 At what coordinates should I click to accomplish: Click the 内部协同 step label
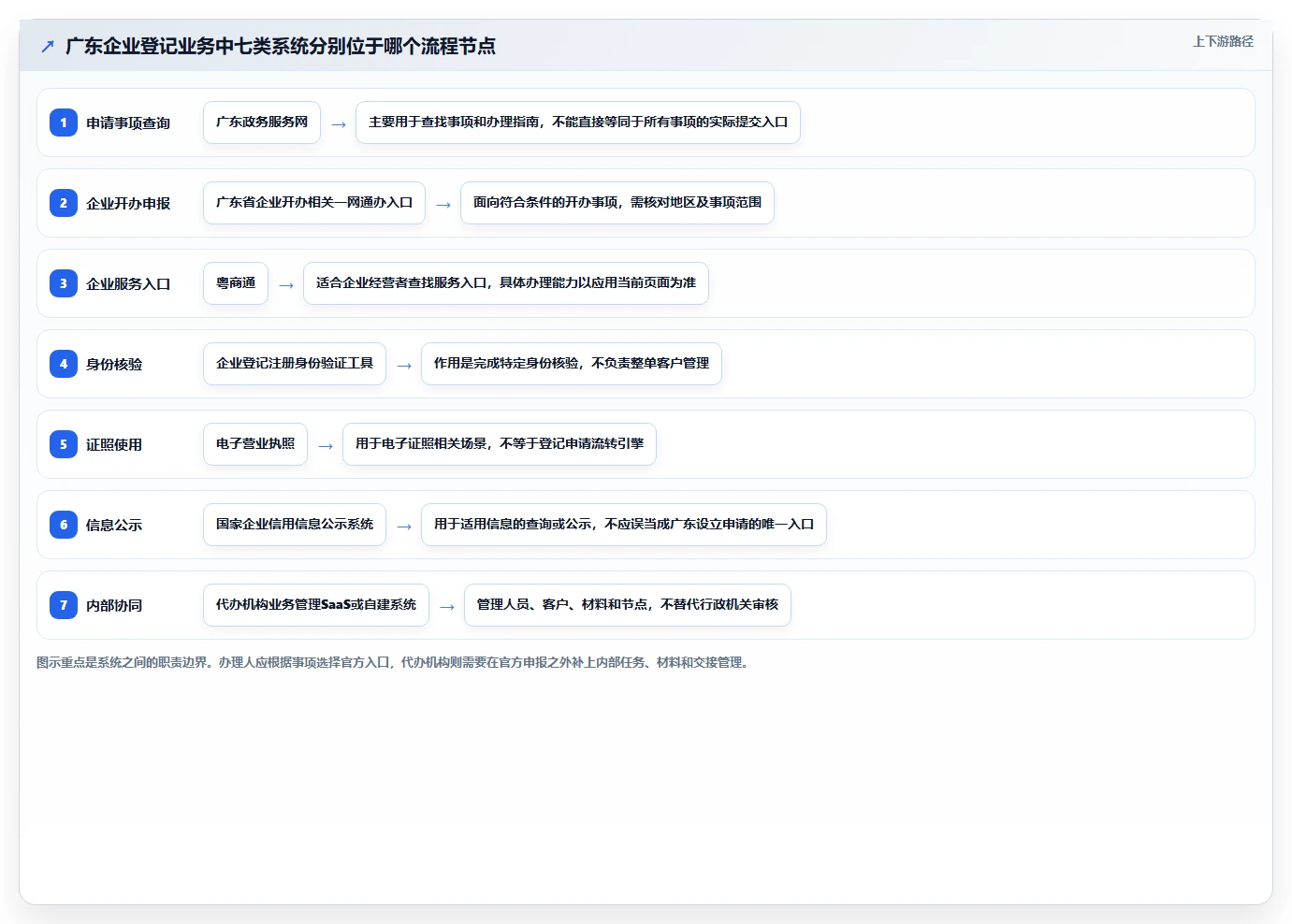114,606
